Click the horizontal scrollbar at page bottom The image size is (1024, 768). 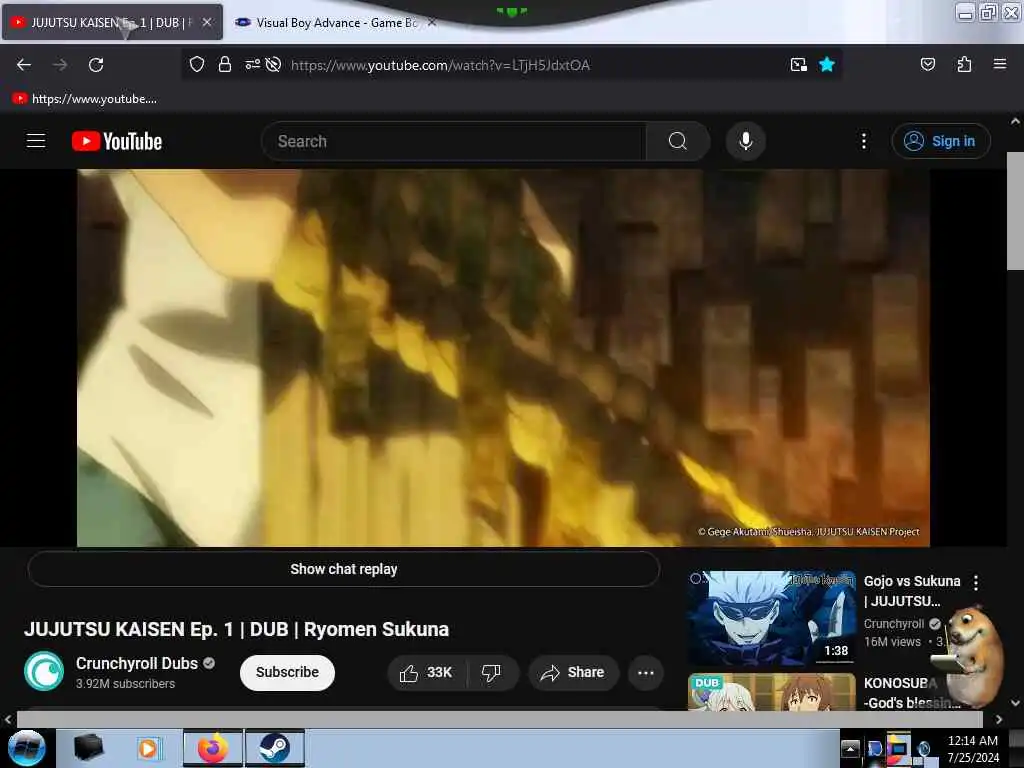500,719
